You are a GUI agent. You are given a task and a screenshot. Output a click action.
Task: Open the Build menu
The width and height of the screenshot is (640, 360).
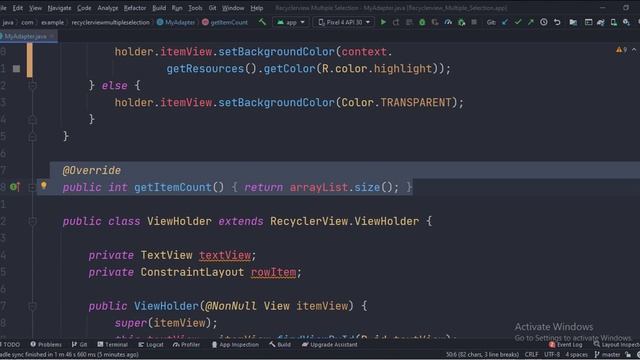(x=159, y=8)
